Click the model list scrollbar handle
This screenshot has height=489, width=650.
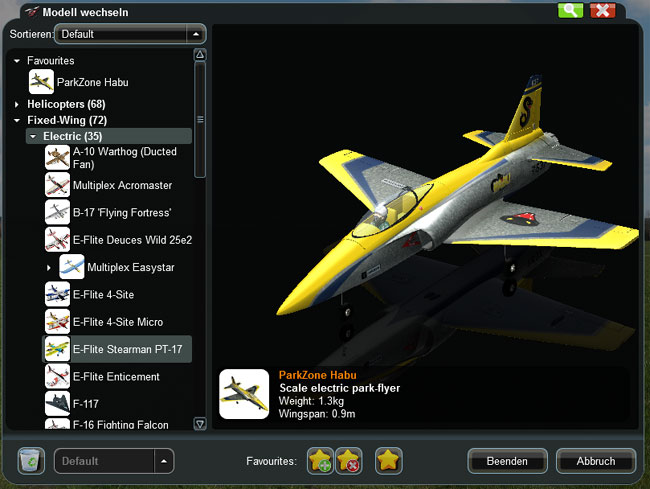point(200,120)
